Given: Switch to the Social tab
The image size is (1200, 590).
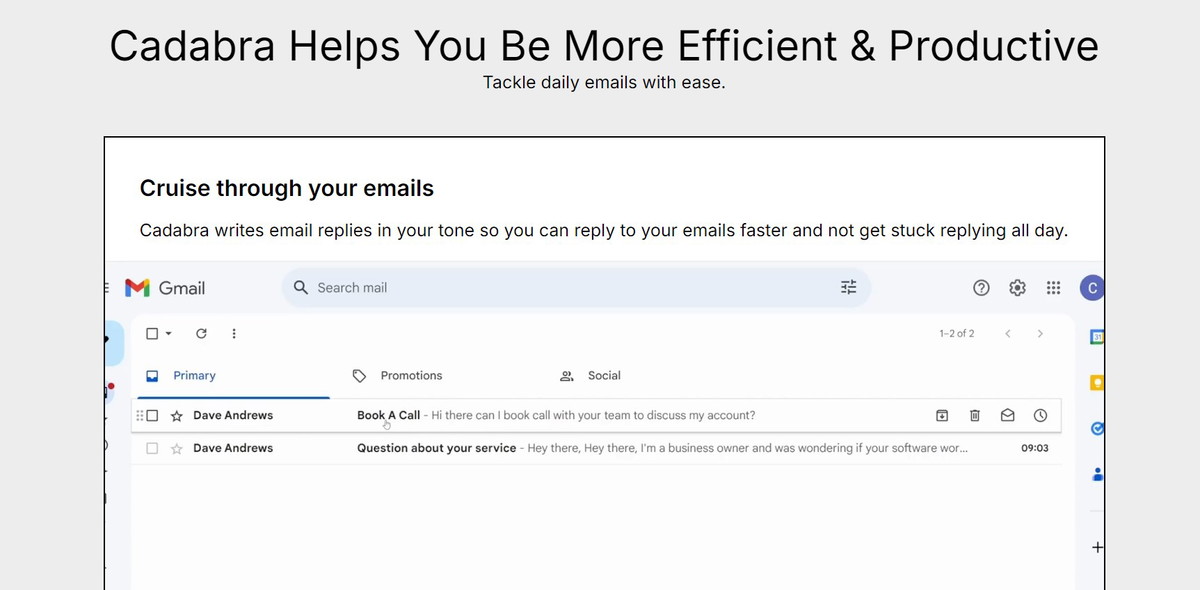Looking at the screenshot, I should (590, 376).
